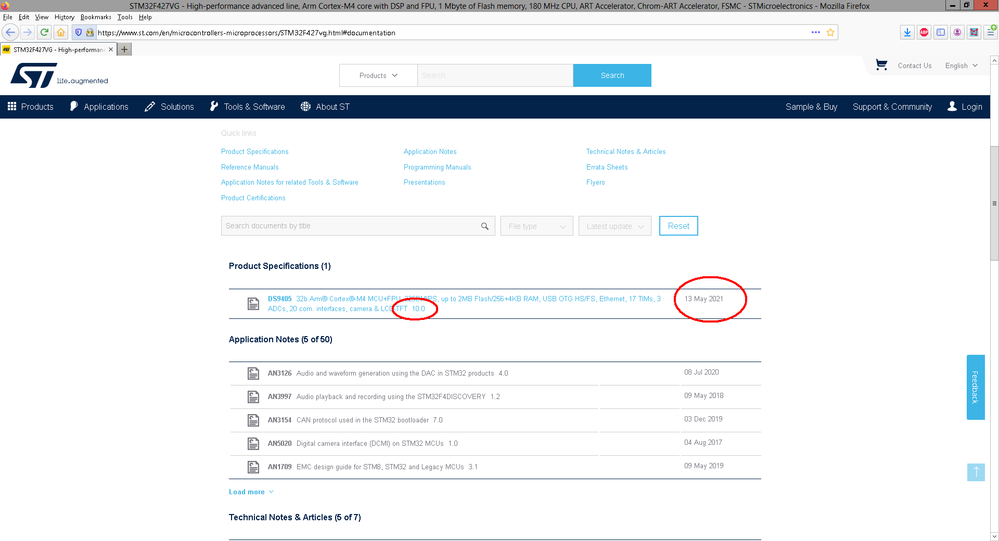Viewport: 999px width, 541px height.
Task: Open the Latest update filter dropdown
Action: pos(615,226)
